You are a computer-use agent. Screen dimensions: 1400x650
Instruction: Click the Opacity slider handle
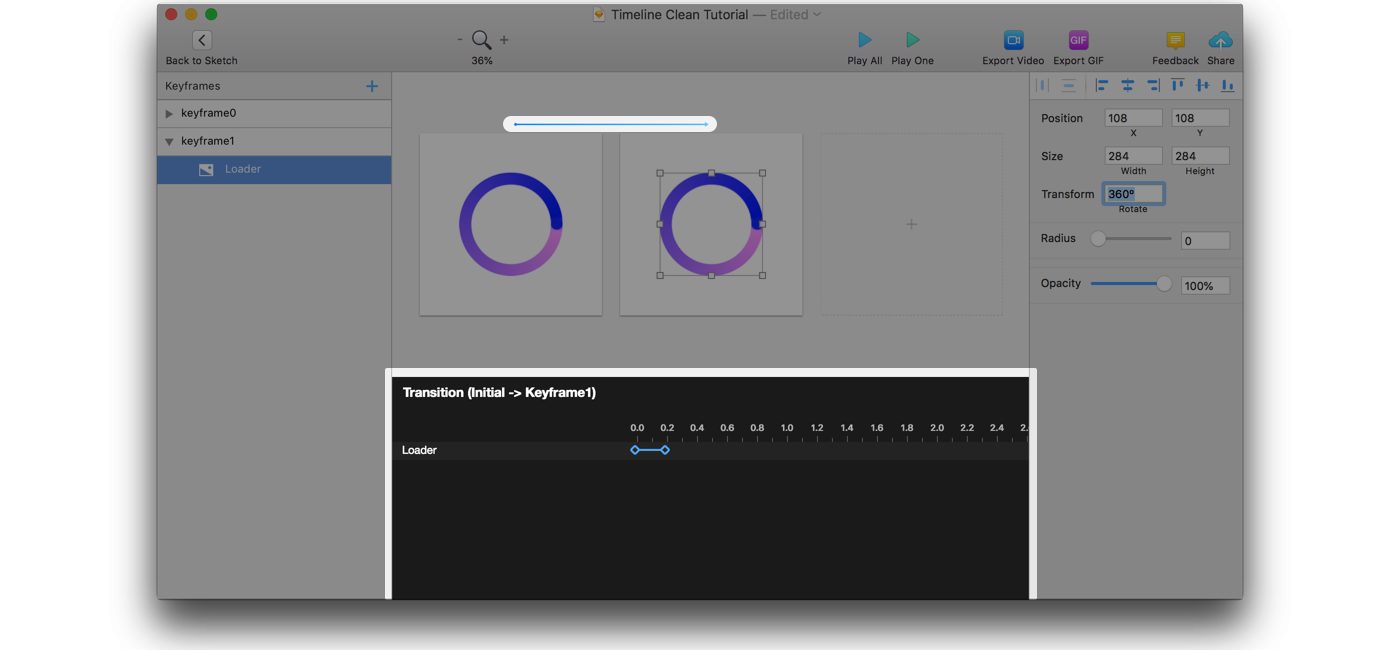coord(1164,284)
